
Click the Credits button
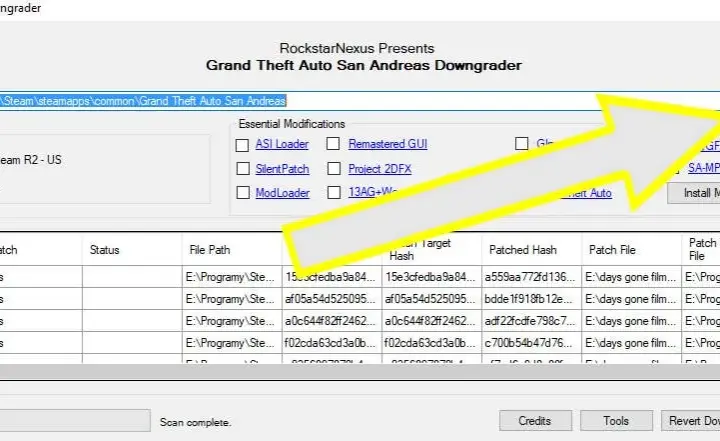tap(535, 421)
